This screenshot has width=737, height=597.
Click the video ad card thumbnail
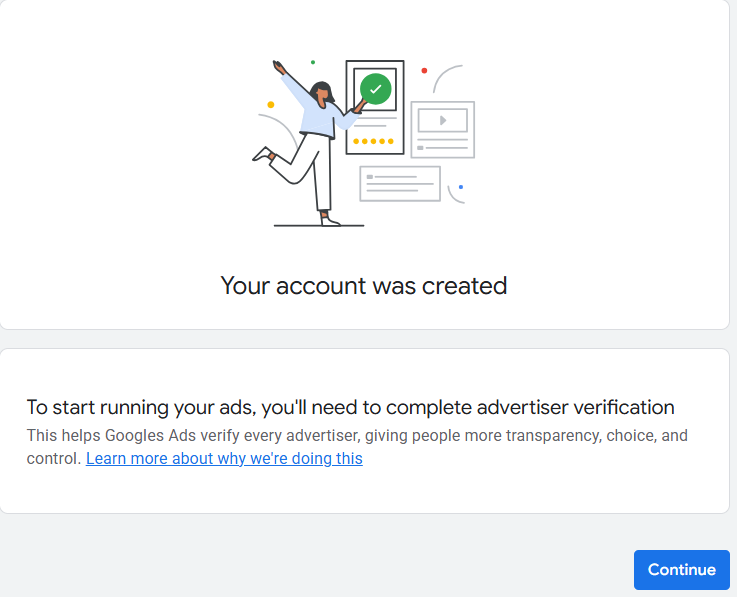pos(443,120)
